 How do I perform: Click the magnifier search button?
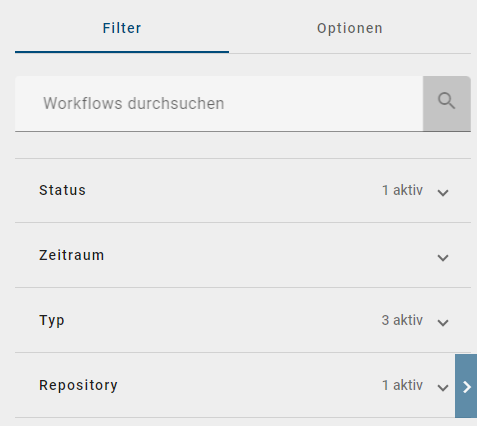point(447,103)
